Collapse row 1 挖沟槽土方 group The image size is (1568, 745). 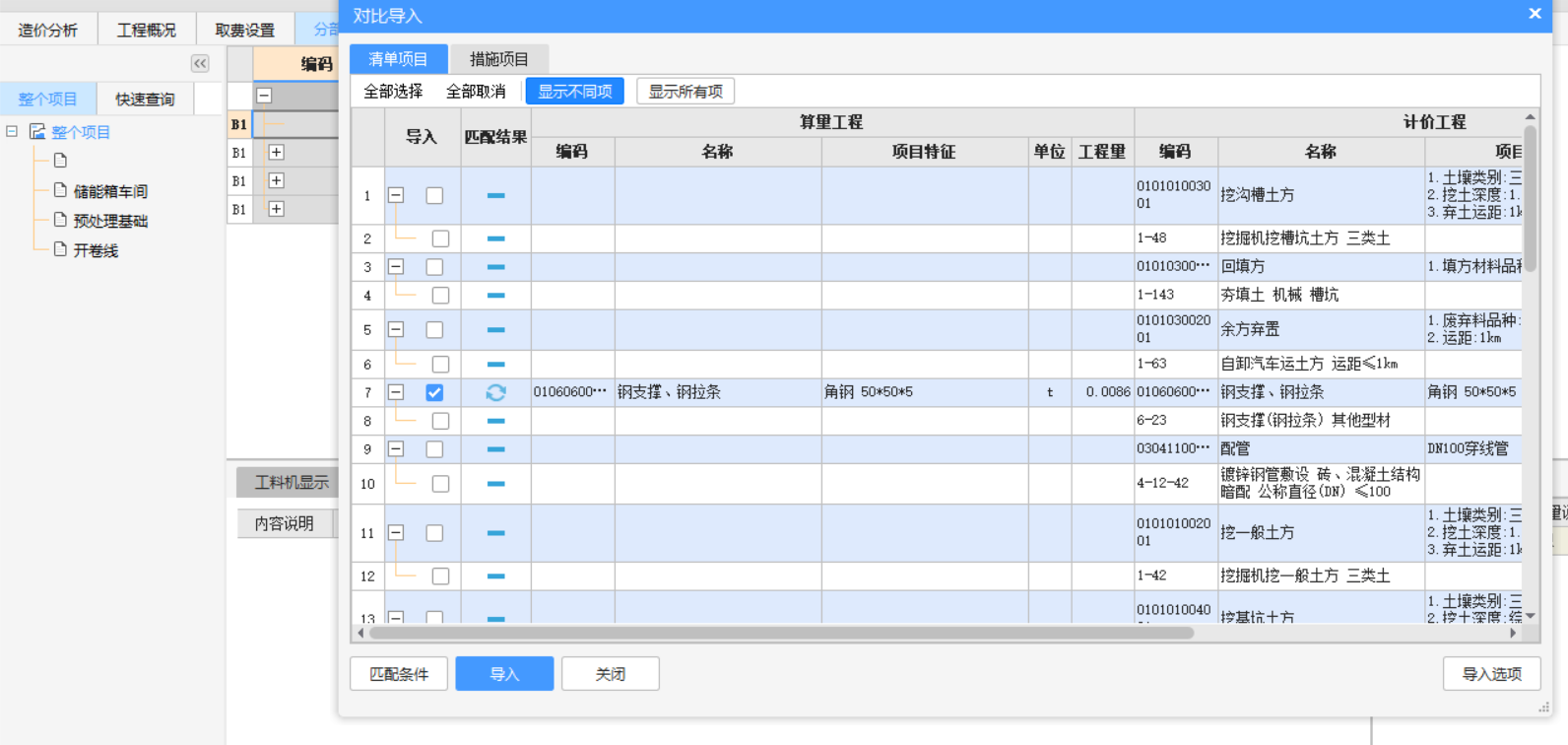coord(396,195)
